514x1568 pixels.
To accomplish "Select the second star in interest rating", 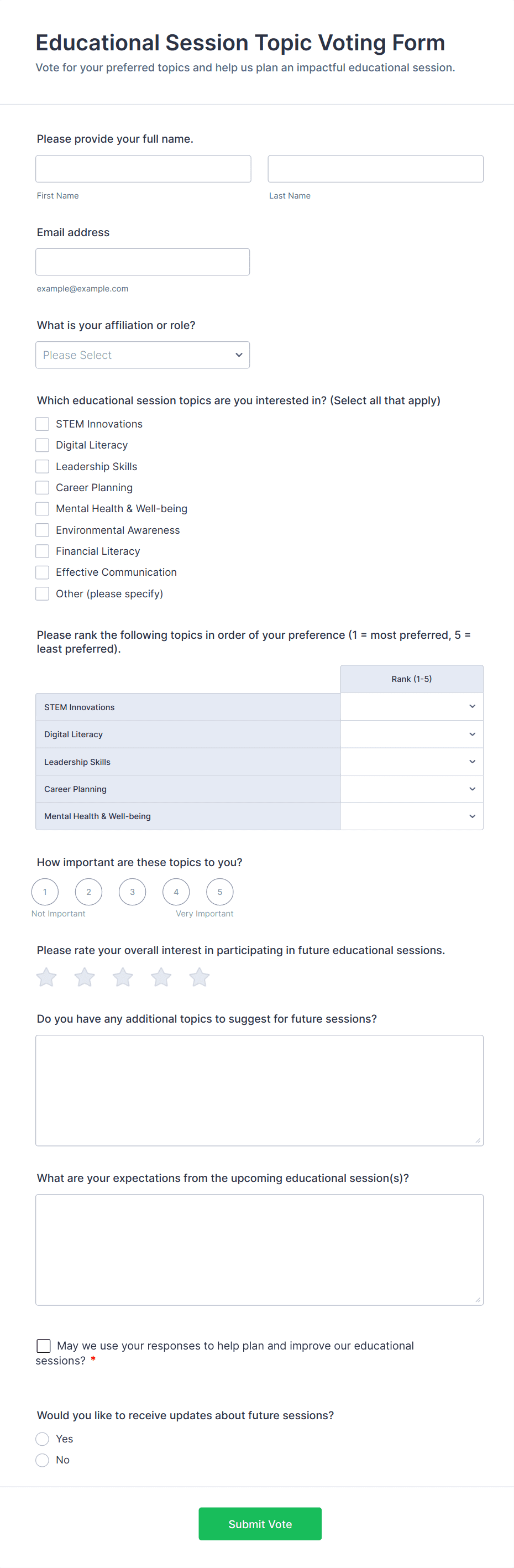I will [x=85, y=977].
